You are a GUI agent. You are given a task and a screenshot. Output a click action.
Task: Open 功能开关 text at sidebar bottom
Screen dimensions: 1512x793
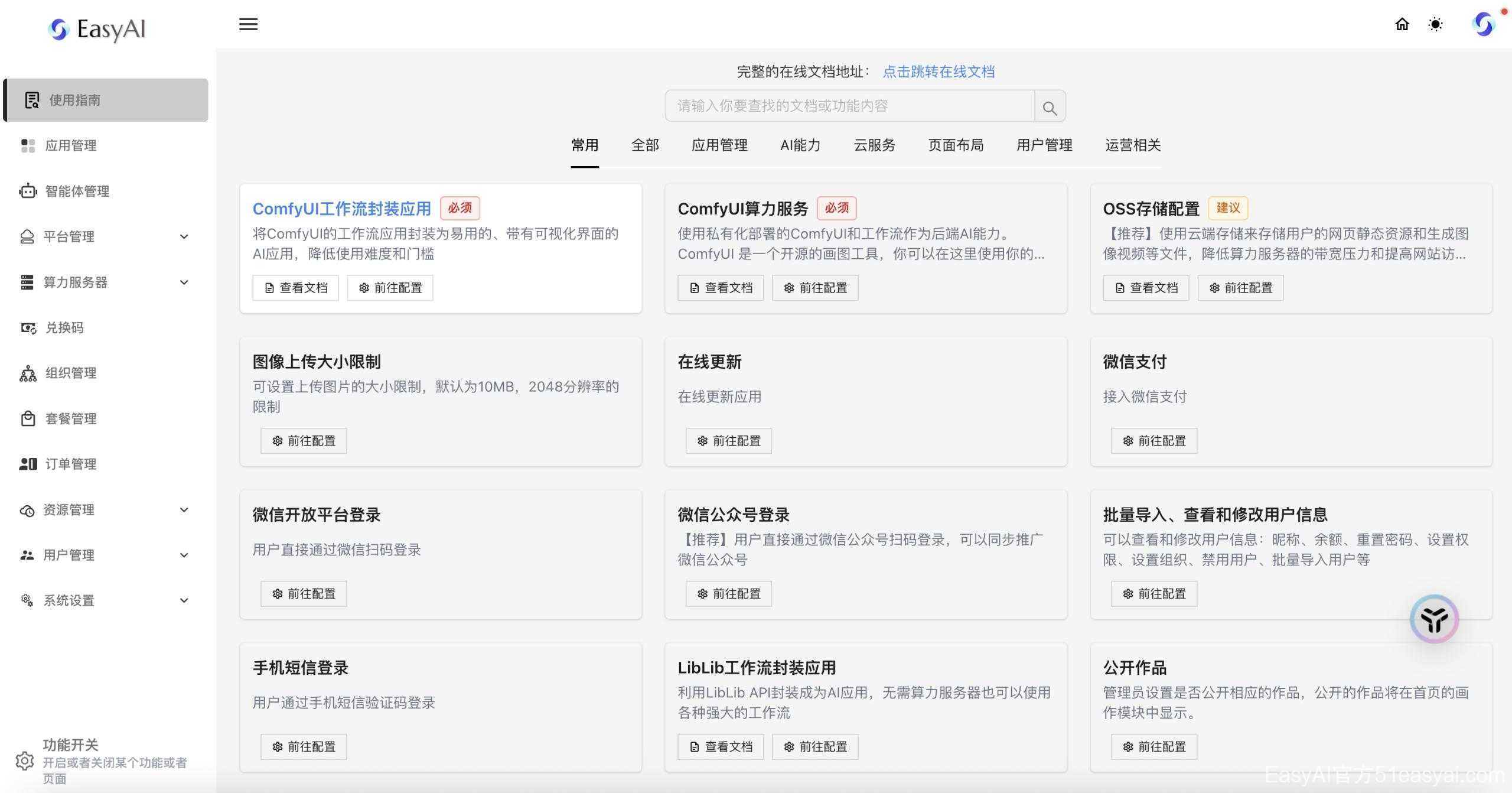coord(70,745)
